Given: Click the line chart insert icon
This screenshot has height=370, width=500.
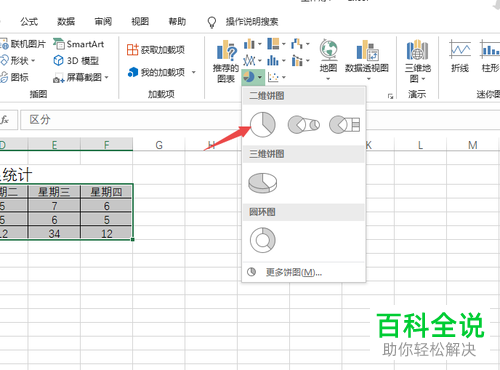Looking at the screenshot, I should click(249, 61).
